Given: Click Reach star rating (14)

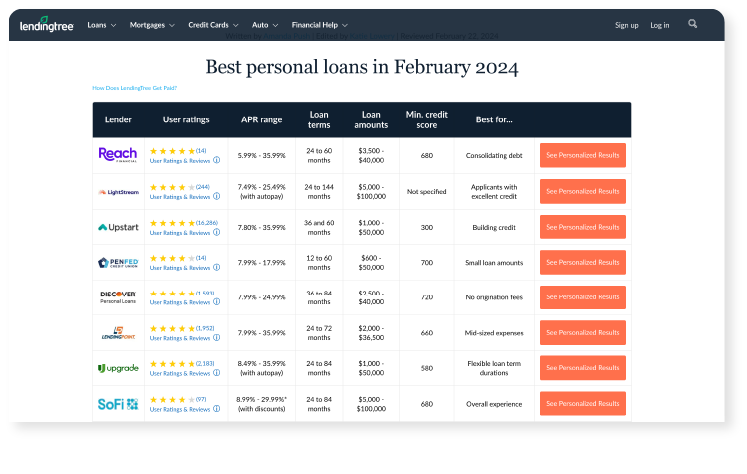Looking at the screenshot, I should 178,151.
